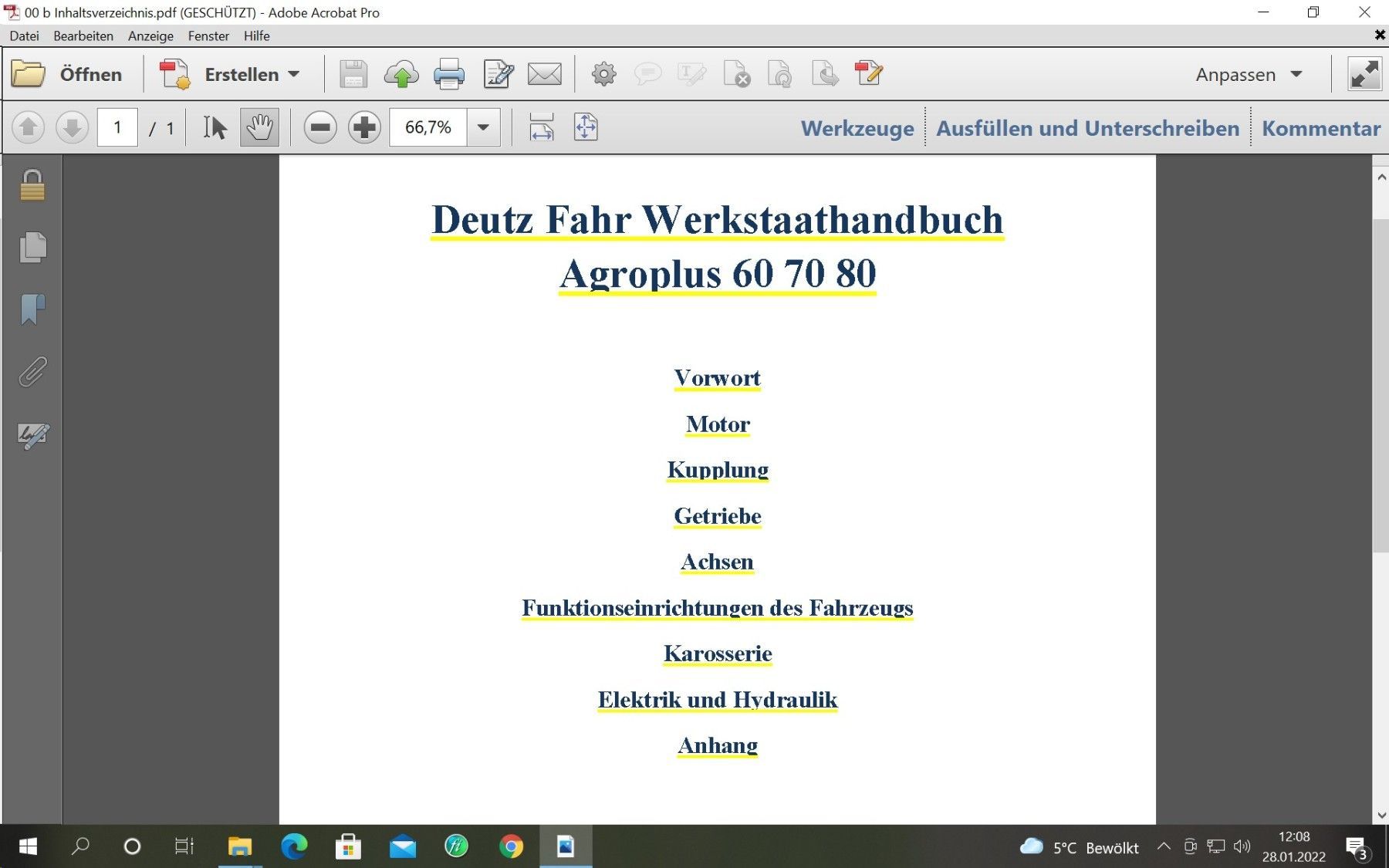Image resolution: width=1389 pixels, height=868 pixels.
Task: Open the Page Thumbnails panel
Action: tap(32, 248)
